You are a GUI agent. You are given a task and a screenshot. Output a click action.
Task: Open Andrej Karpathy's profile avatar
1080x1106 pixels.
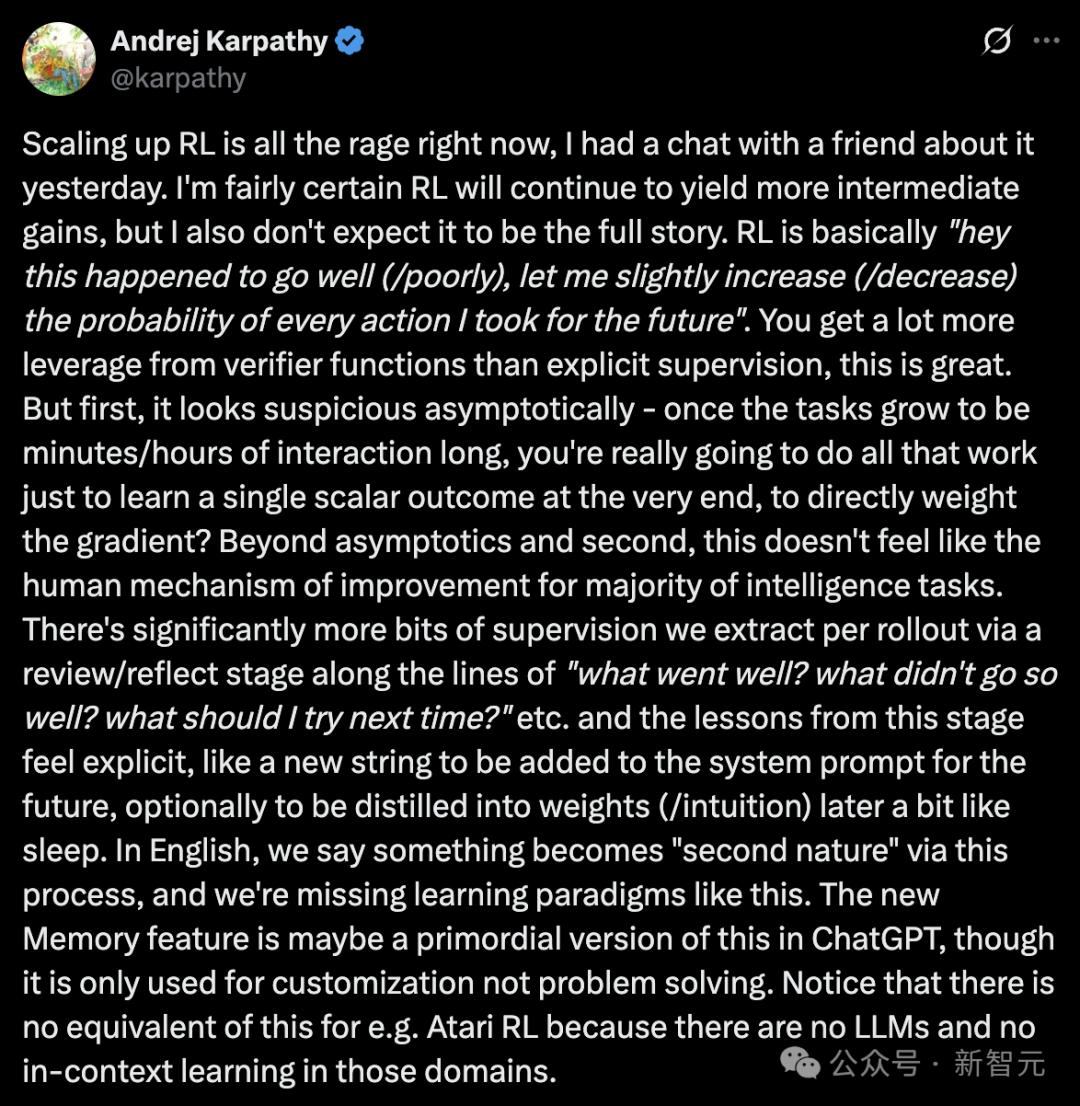click(x=59, y=59)
